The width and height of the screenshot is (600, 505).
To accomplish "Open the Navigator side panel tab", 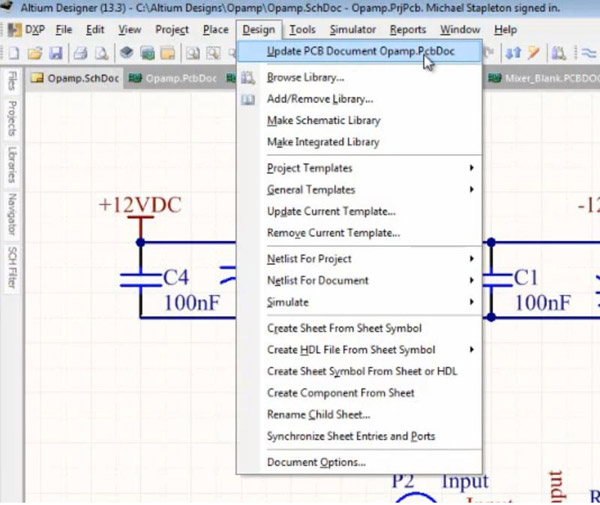I will (12, 214).
